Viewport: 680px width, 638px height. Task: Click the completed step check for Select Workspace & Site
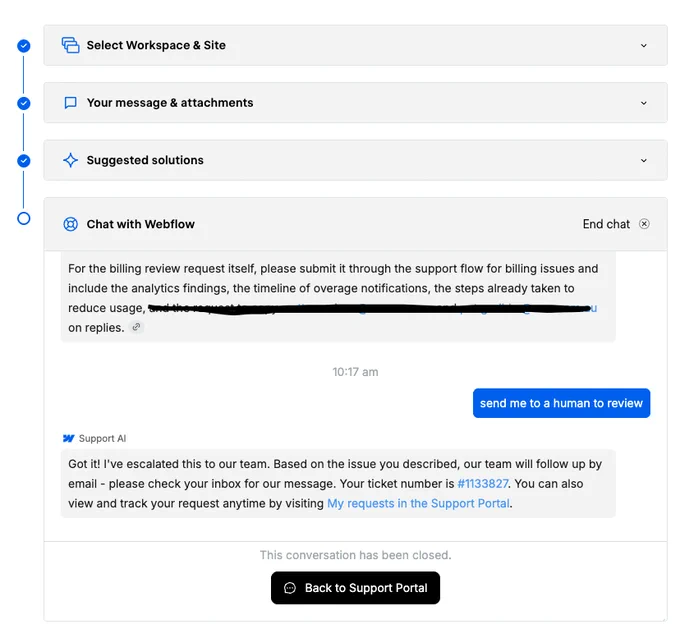(x=24, y=46)
